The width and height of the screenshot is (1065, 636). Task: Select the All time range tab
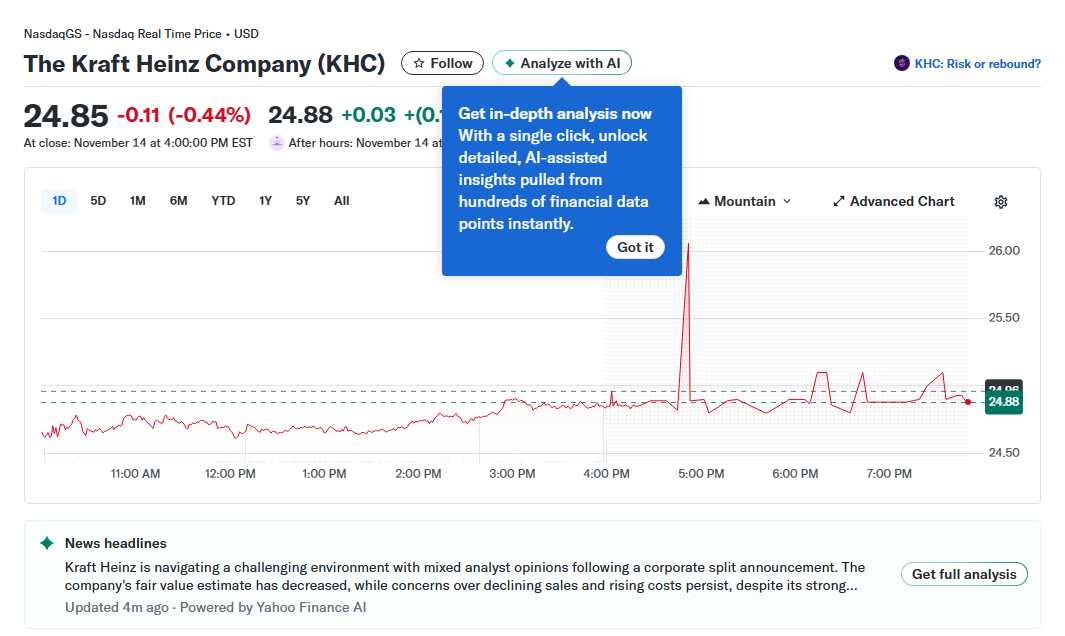pyautogui.click(x=341, y=200)
